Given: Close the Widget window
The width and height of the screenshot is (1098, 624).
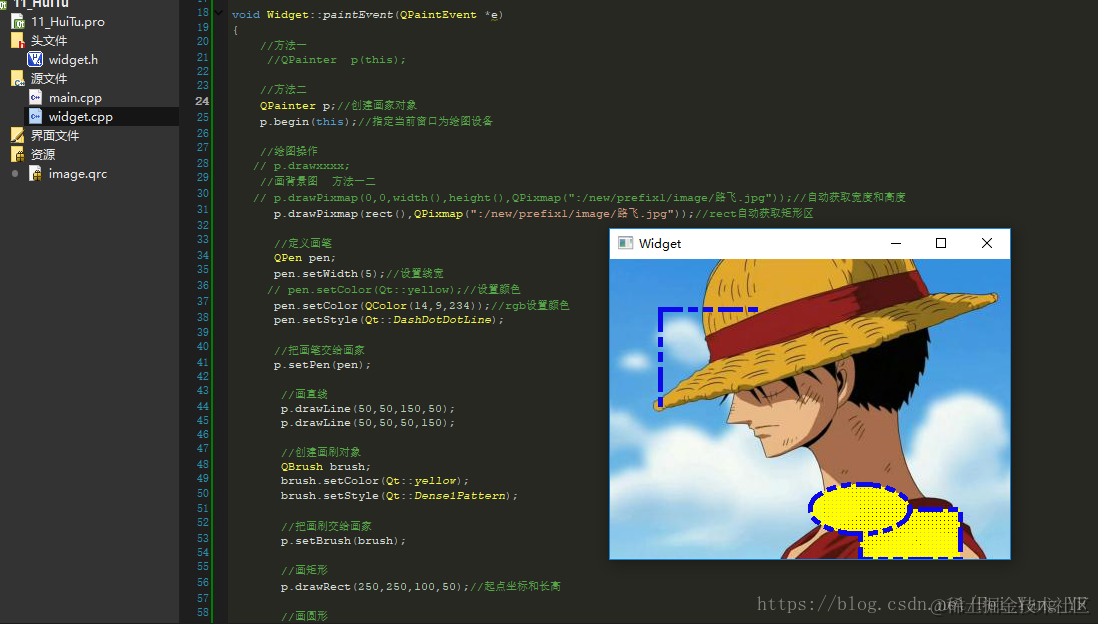Looking at the screenshot, I should pyautogui.click(x=987, y=243).
